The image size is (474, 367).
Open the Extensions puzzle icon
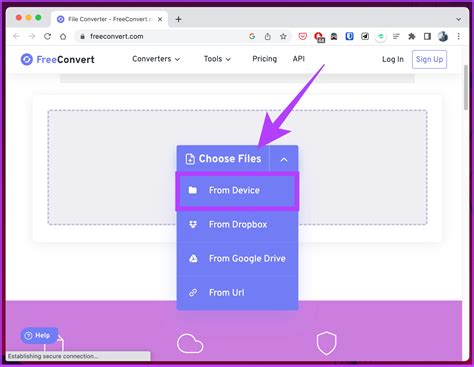[x=412, y=36]
